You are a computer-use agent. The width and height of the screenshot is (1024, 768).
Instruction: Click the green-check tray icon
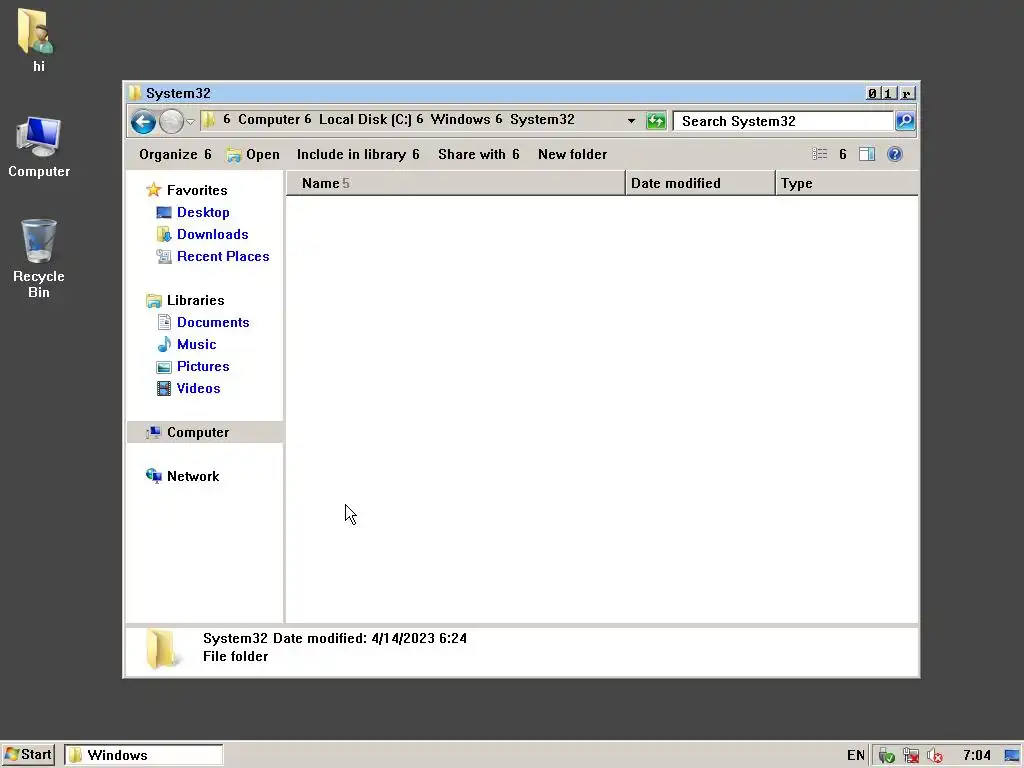[x=886, y=756]
